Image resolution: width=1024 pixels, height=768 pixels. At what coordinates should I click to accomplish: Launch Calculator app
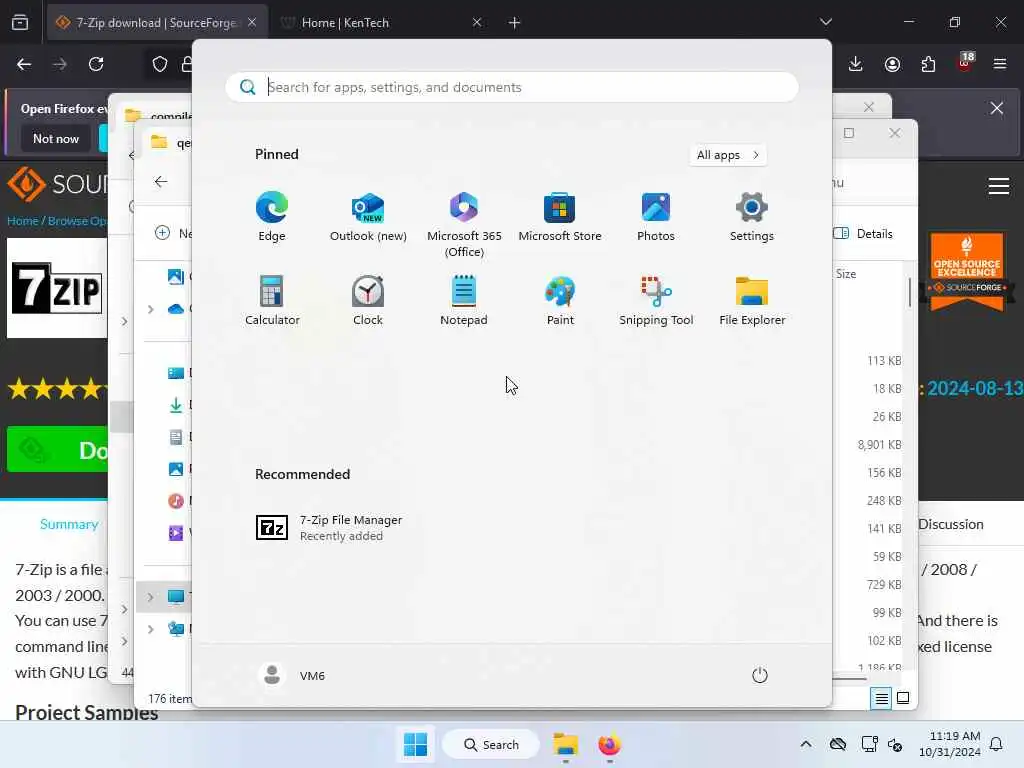(x=272, y=301)
